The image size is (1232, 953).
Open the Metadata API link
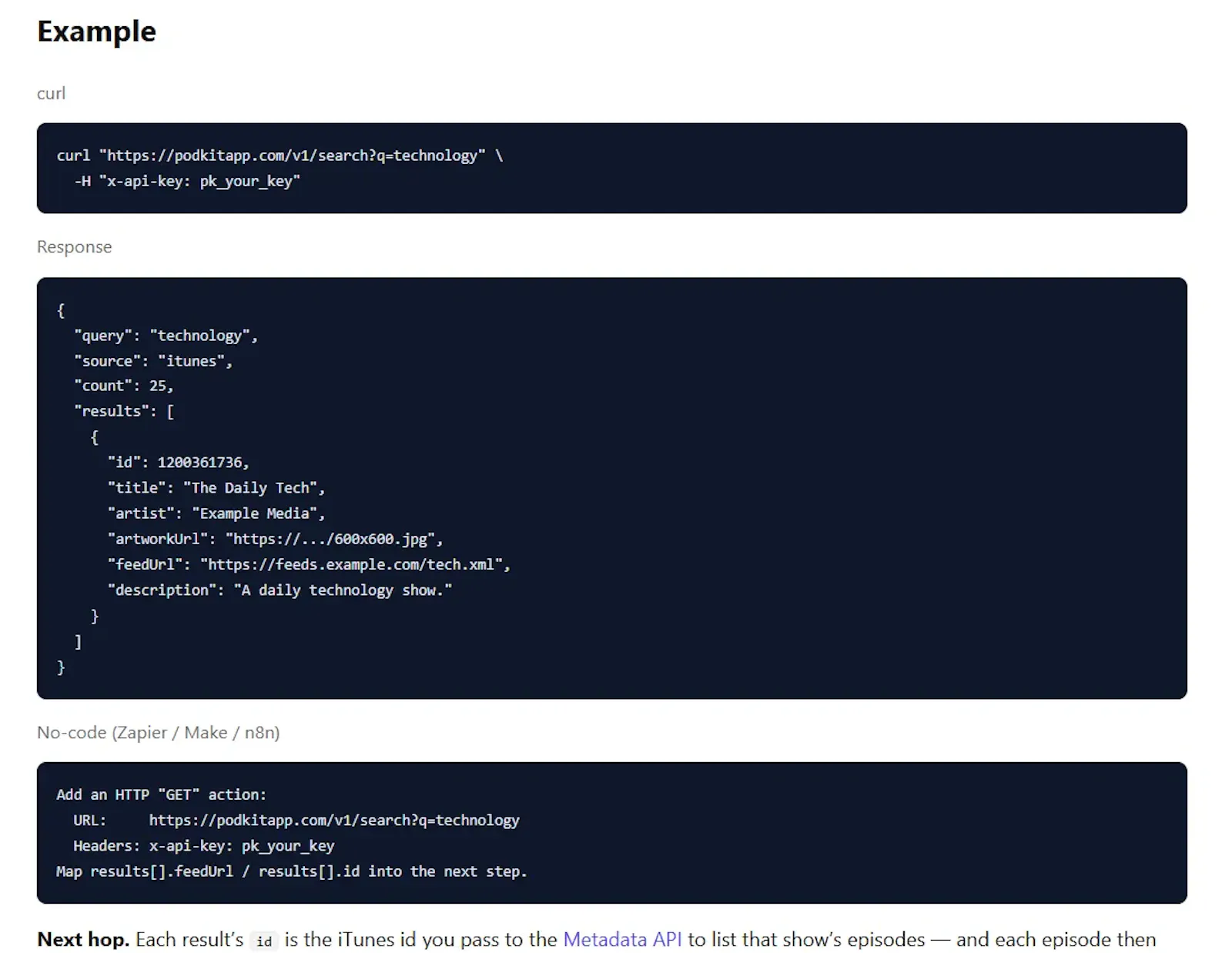tap(622, 939)
